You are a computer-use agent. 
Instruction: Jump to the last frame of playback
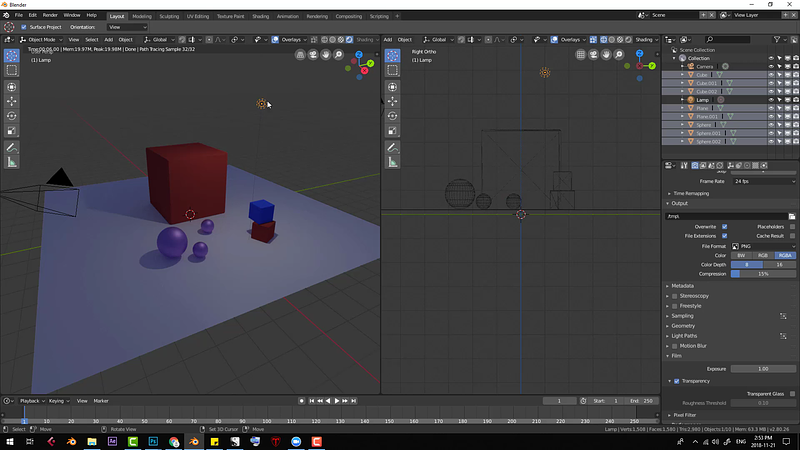[x=354, y=401]
